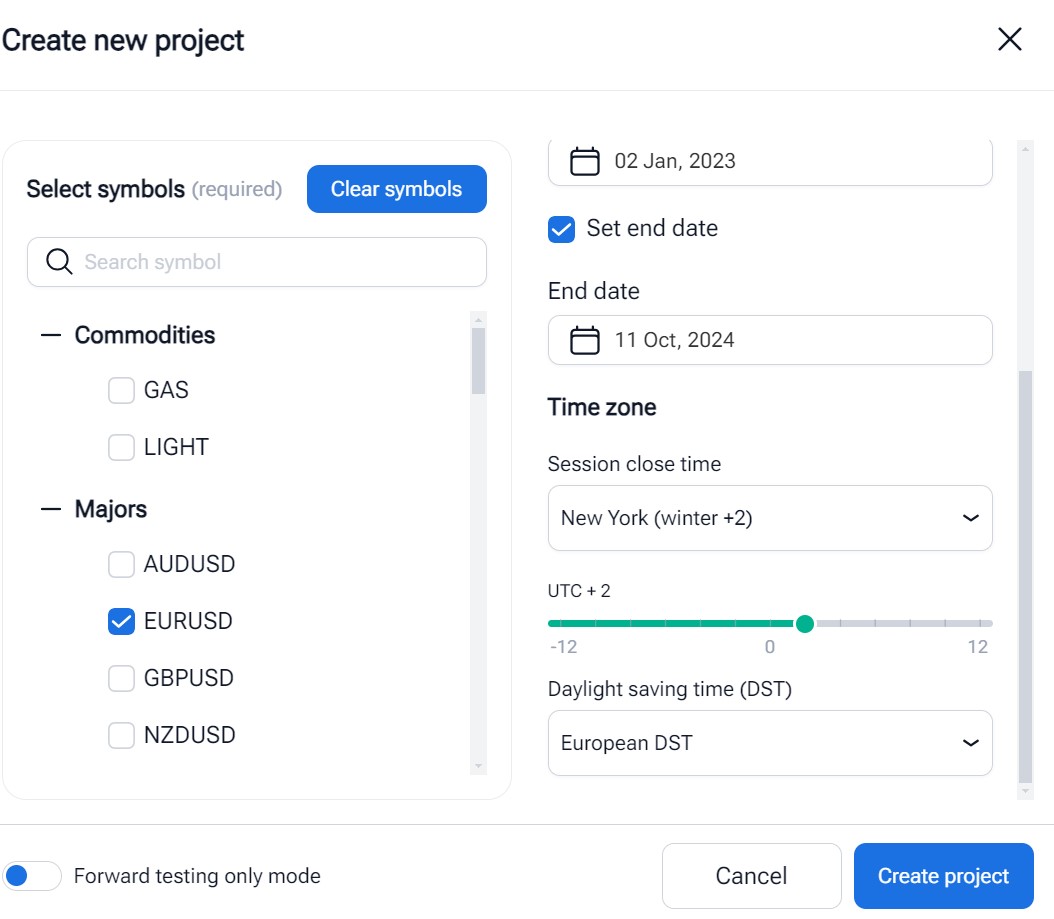This screenshot has height=919, width=1054.
Task: Click the UTC offset slider handle
Action: [805, 624]
